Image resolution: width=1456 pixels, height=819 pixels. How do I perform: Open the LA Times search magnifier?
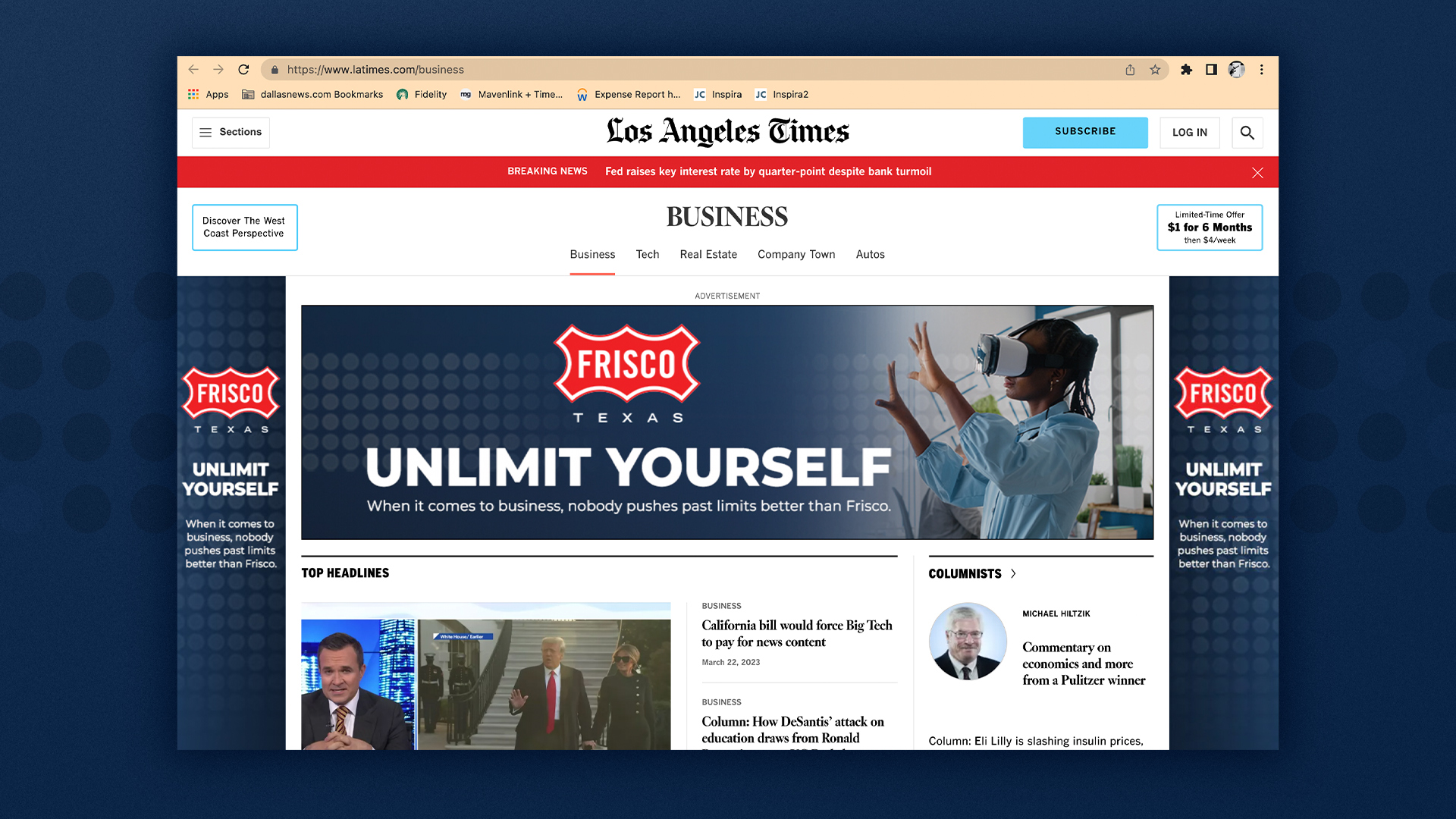click(1247, 133)
